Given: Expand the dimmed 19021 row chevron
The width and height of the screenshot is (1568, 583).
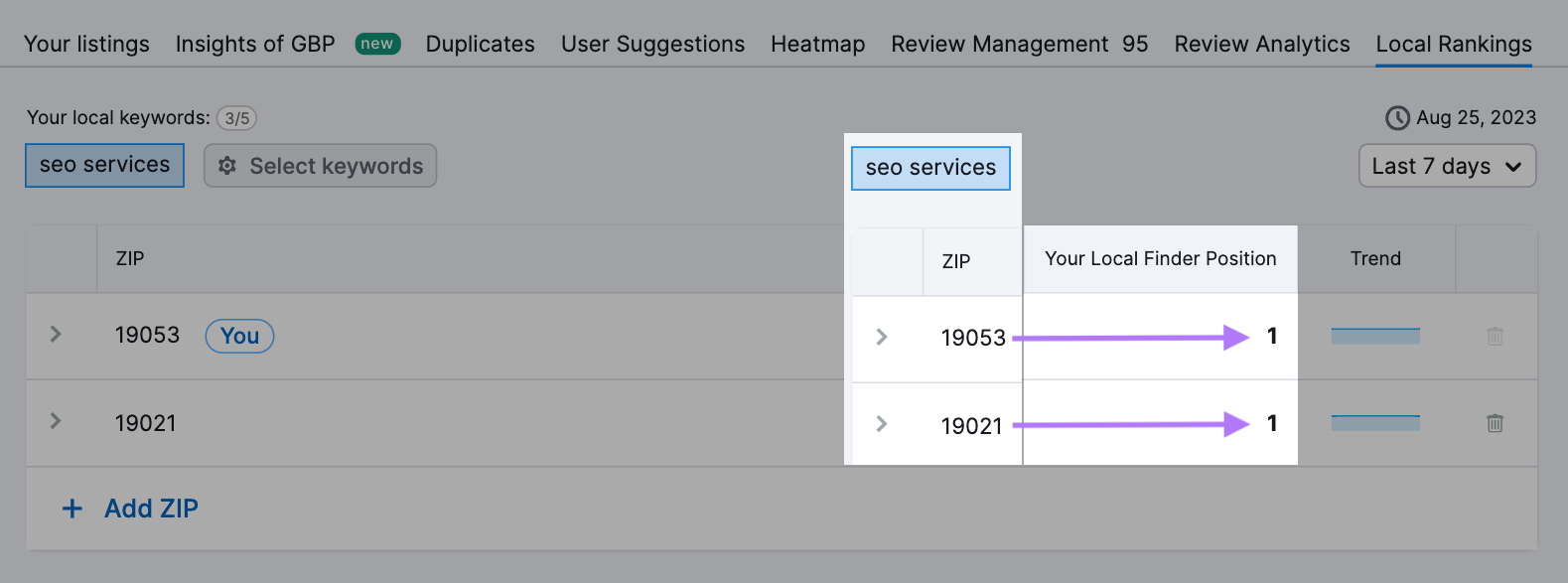Looking at the screenshot, I should click(56, 422).
